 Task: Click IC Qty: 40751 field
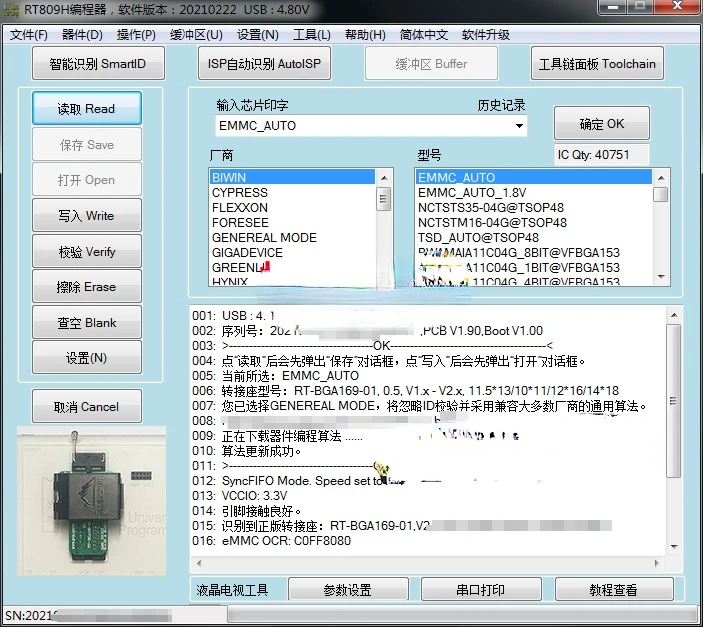coord(601,155)
